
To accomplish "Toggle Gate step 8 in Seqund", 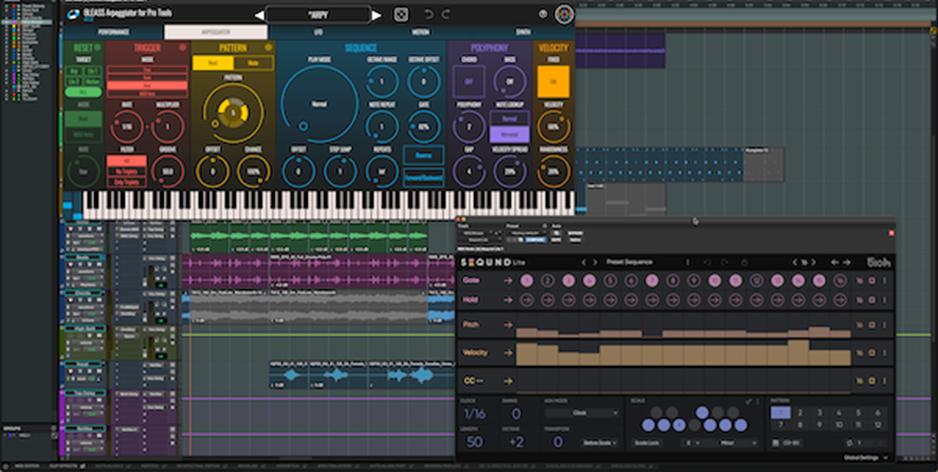I will (673, 281).
